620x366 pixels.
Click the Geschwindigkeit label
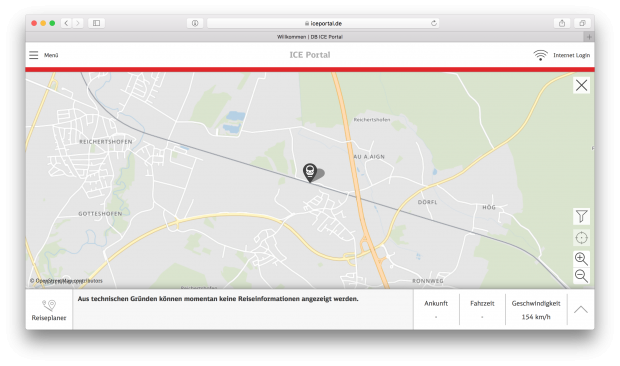536,304
